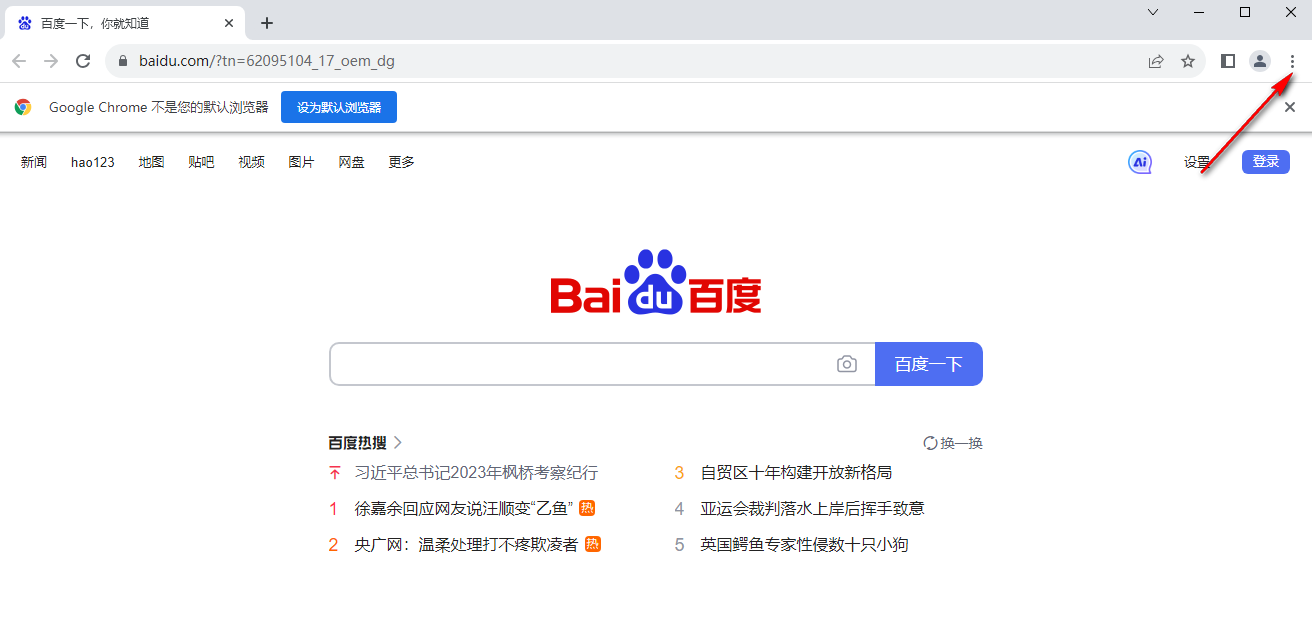Open the 地图 link
The height and width of the screenshot is (636, 1312).
coord(151,162)
